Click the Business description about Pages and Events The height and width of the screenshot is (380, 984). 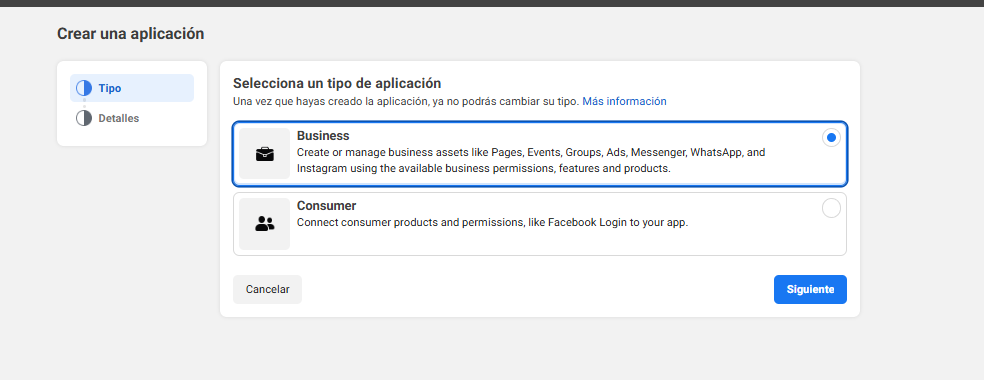(531, 161)
